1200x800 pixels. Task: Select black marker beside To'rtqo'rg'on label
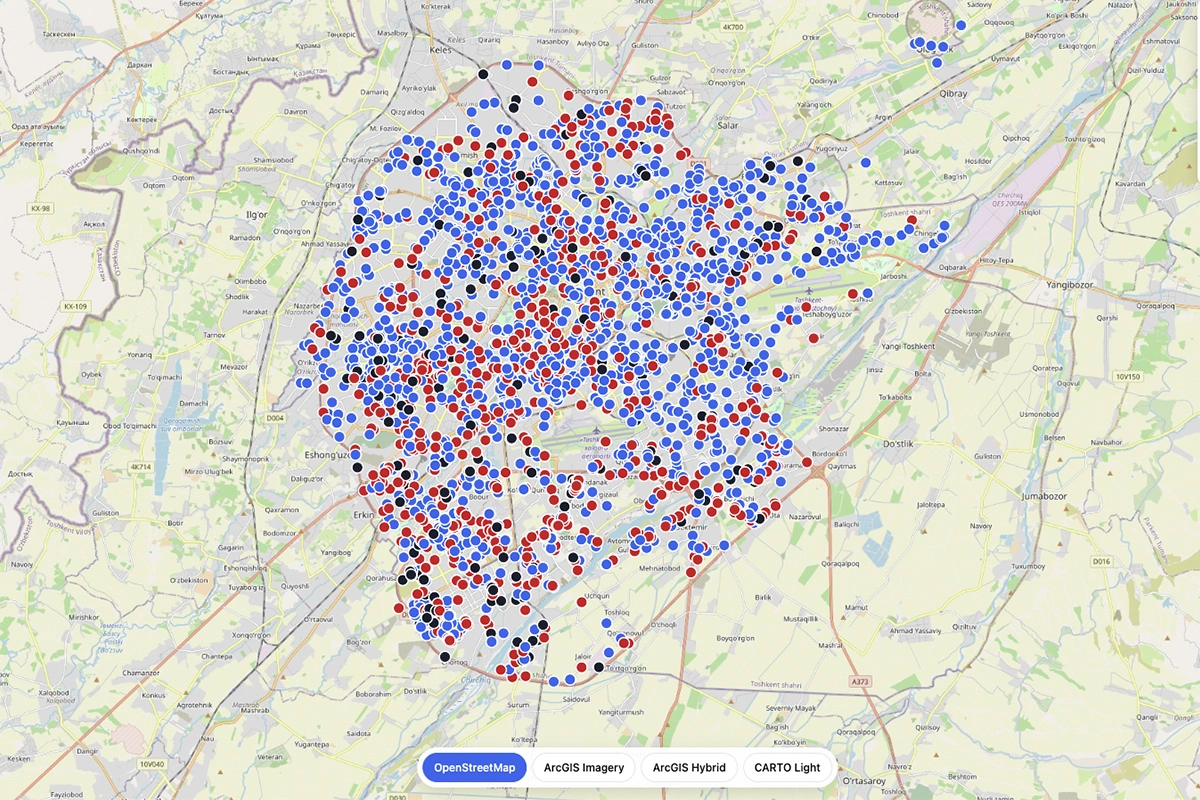click(598, 667)
